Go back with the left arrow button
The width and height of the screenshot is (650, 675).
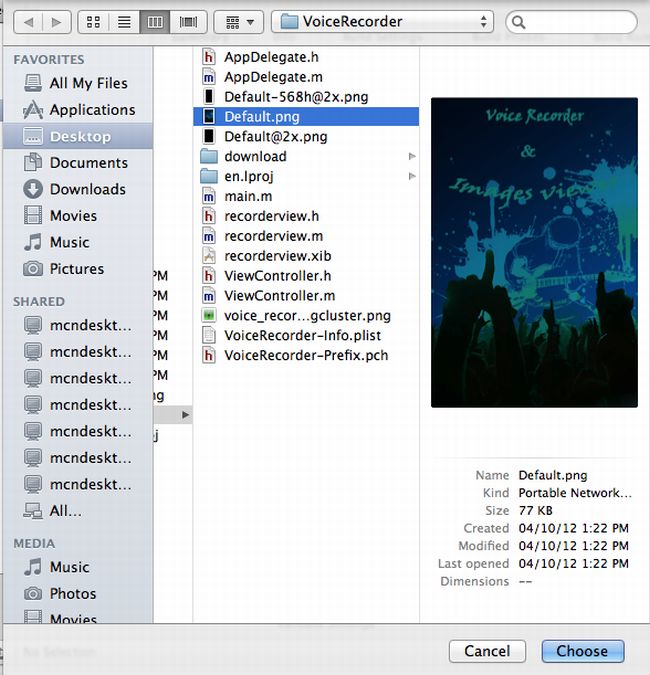click(28, 22)
